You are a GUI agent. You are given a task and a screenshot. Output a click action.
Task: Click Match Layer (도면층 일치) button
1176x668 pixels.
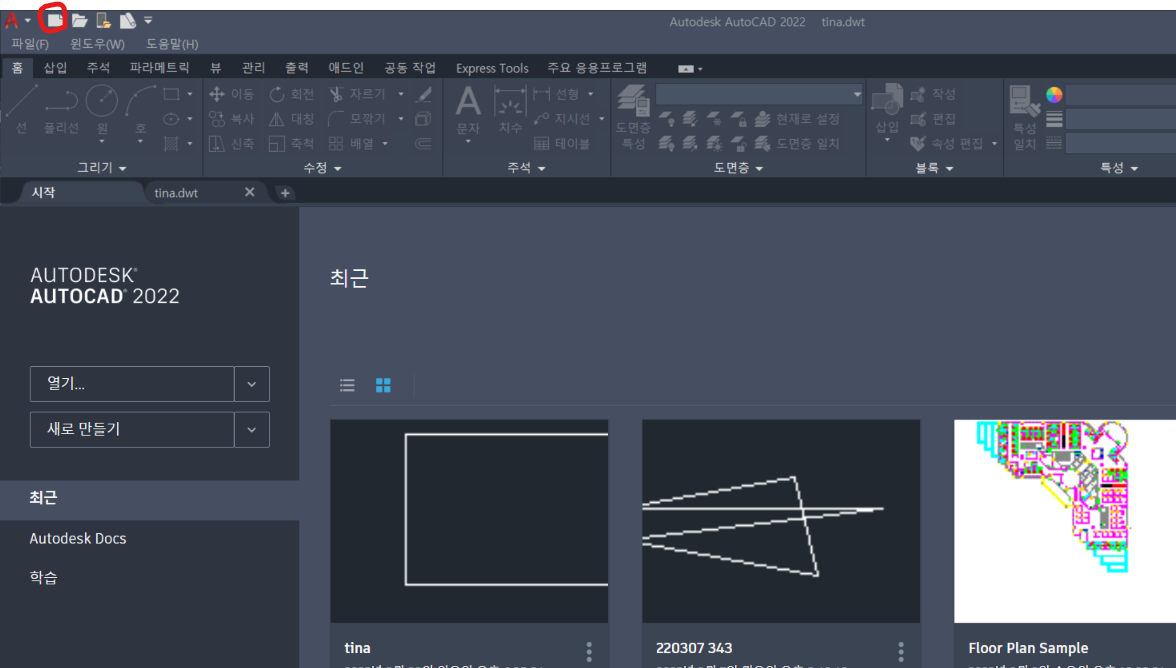point(797,143)
